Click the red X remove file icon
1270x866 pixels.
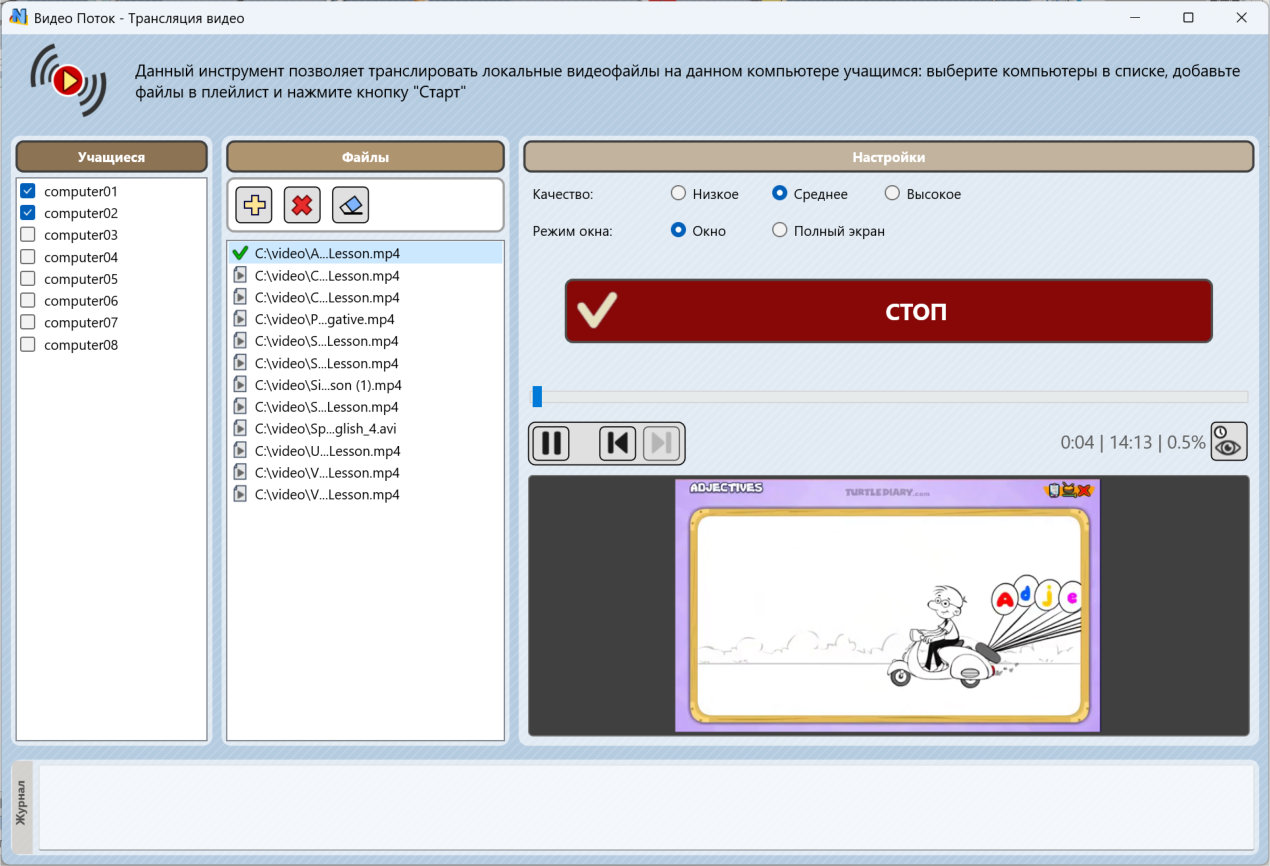302,206
